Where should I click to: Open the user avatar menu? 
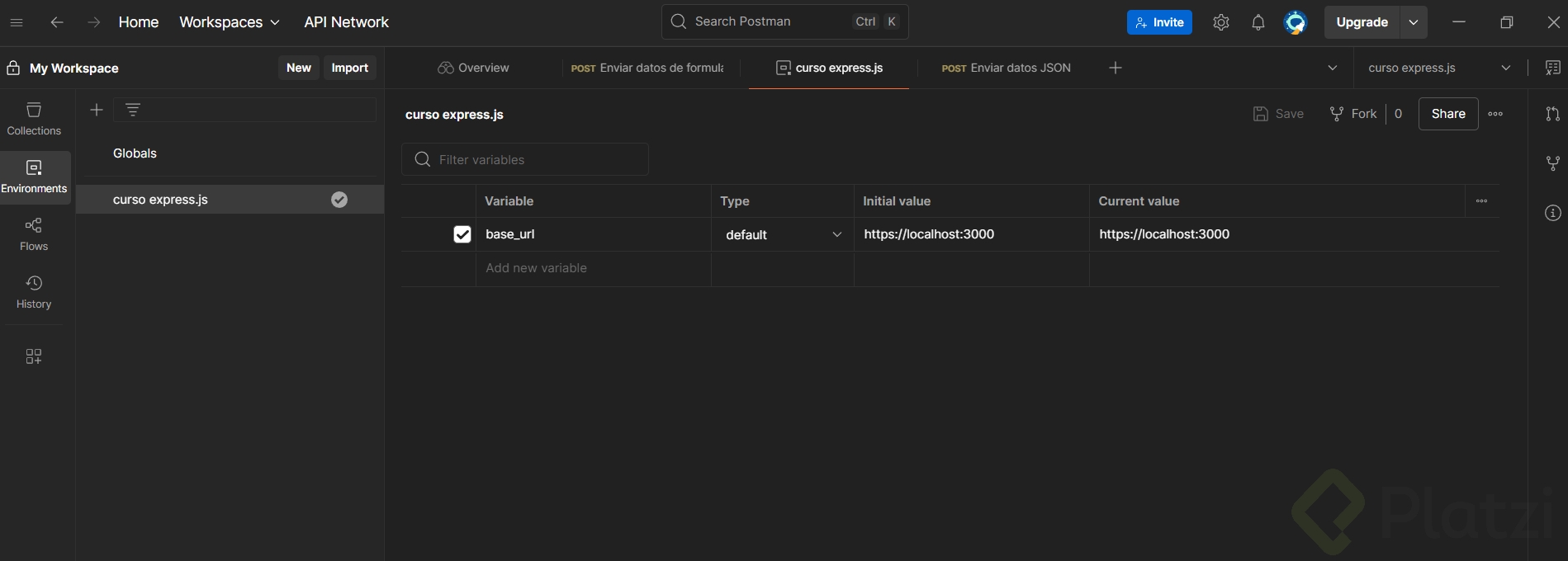coord(1295,22)
